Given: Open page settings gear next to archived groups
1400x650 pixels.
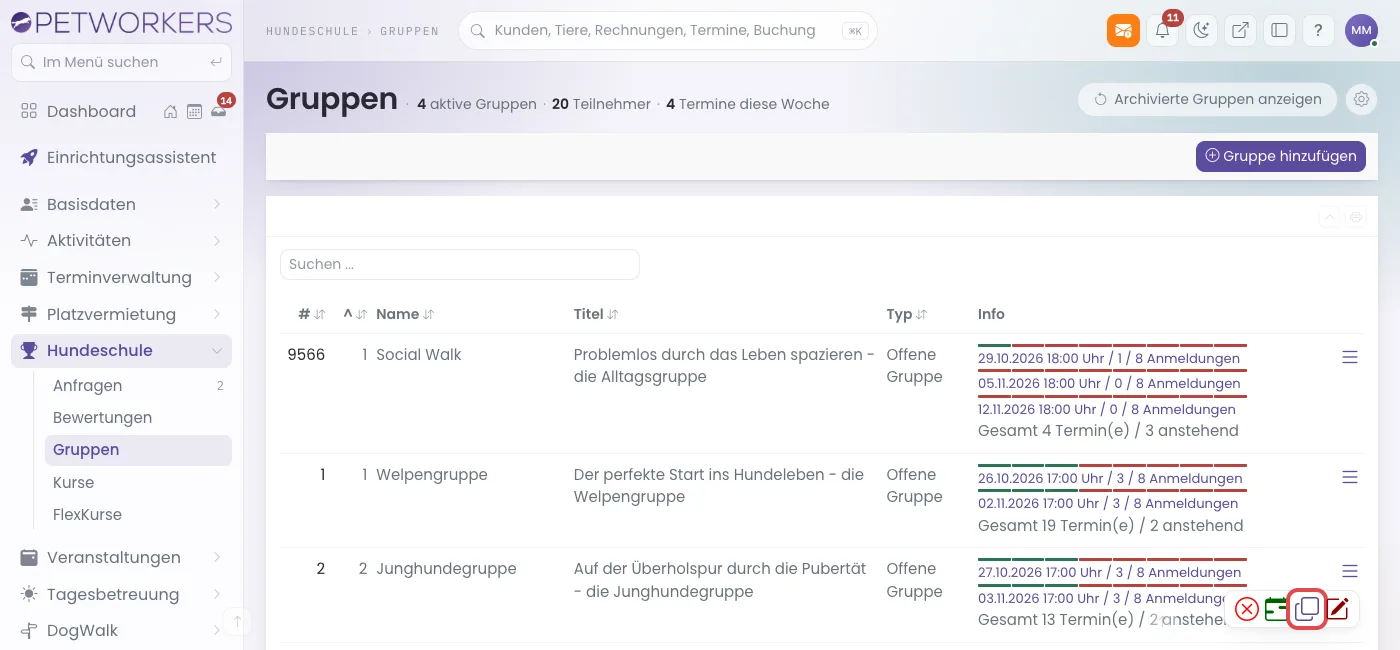Looking at the screenshot, I should [1360, 99].
